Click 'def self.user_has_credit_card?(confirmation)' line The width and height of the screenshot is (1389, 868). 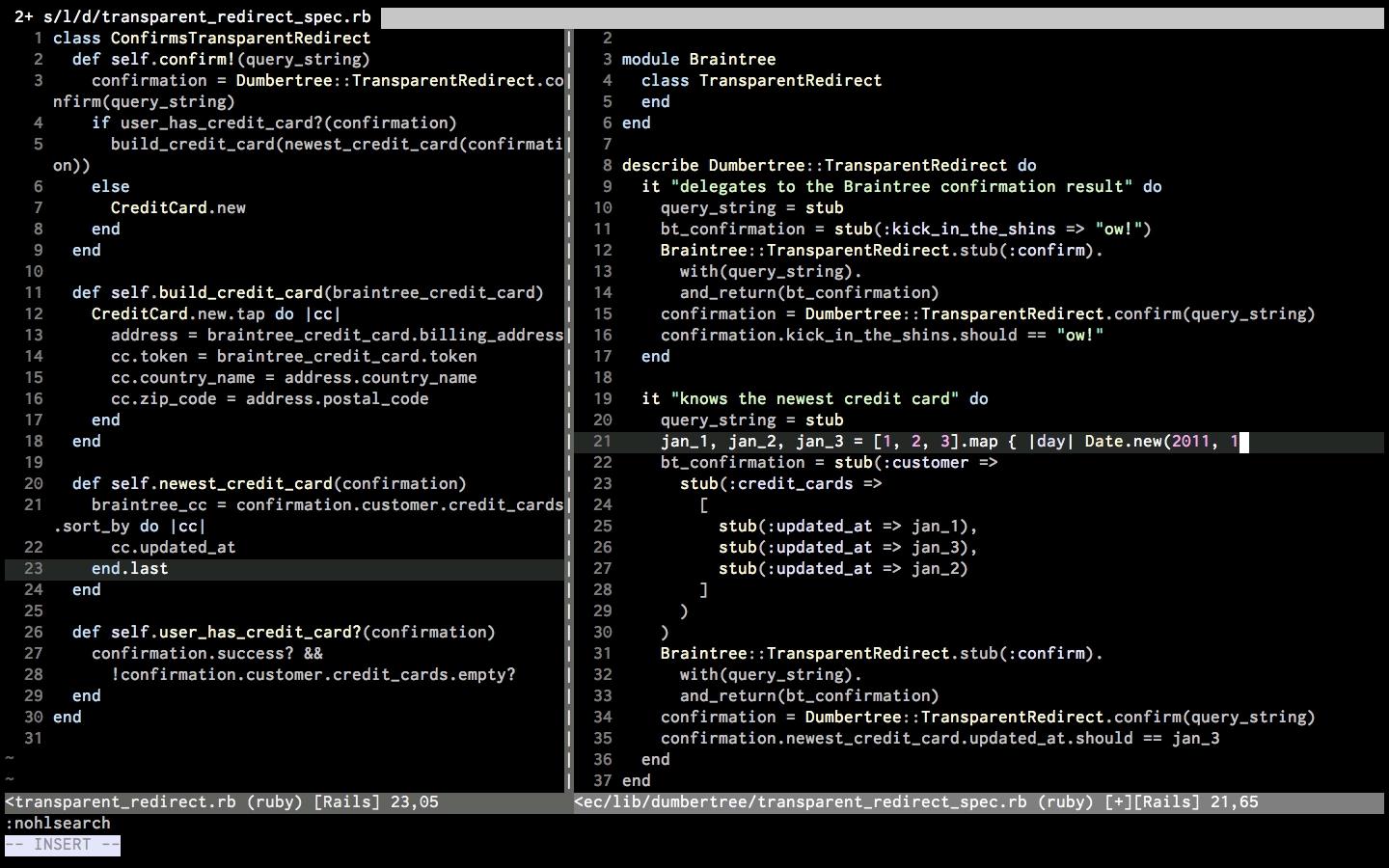pyautogui.click(x=285, y=632)
